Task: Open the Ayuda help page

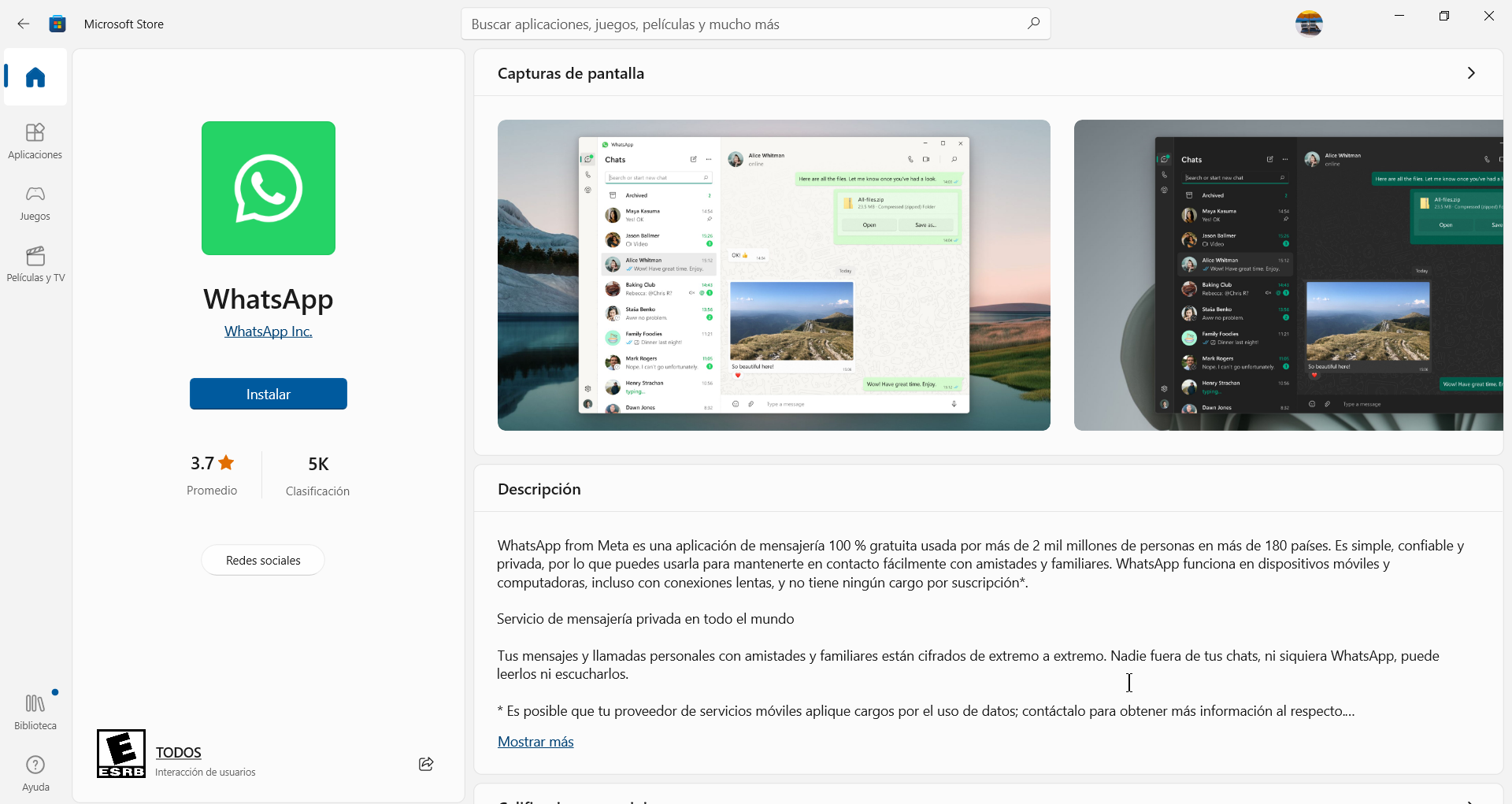Action: 35,773
